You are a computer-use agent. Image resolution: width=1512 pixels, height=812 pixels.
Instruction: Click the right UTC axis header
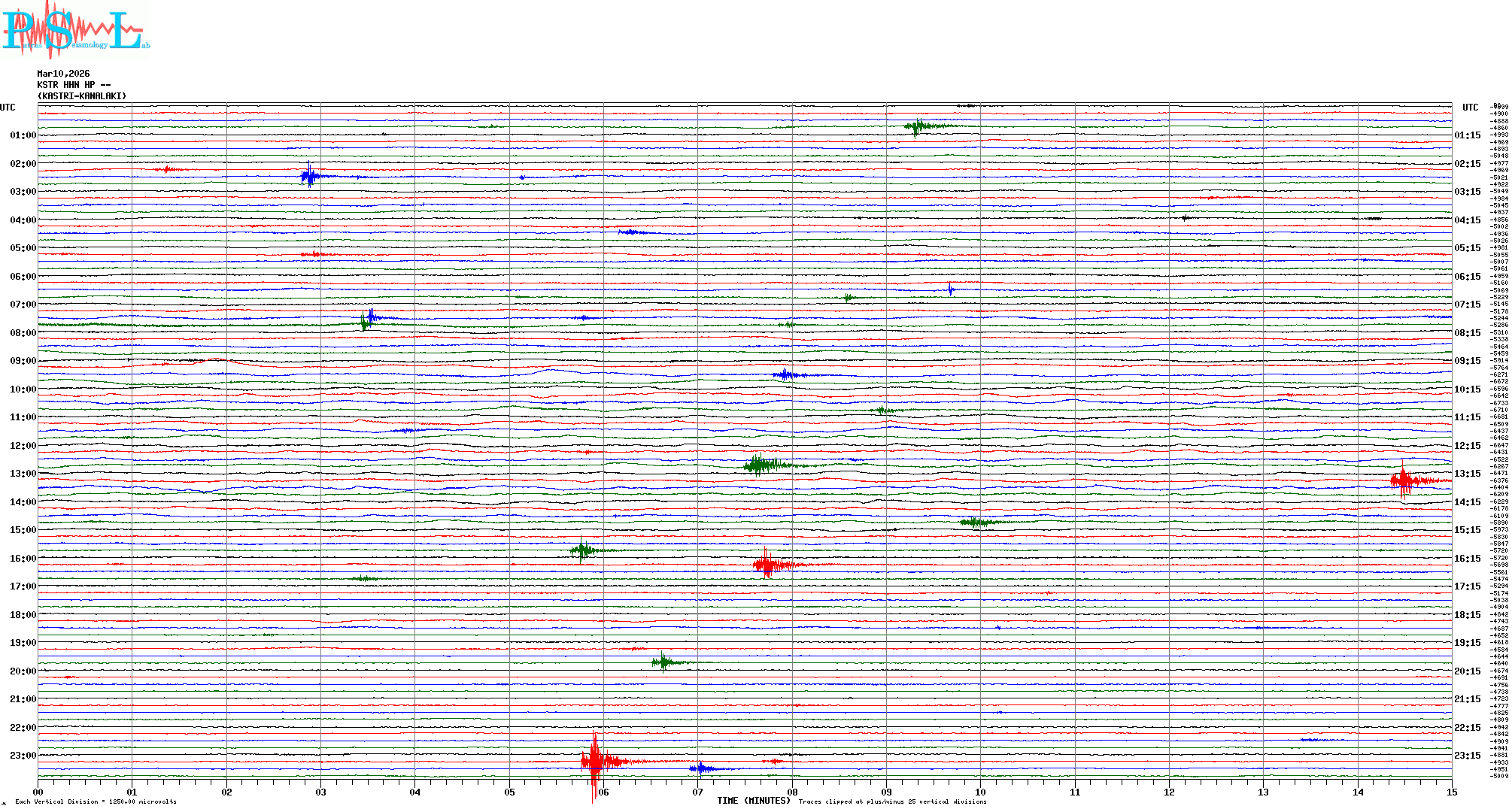1470,108
